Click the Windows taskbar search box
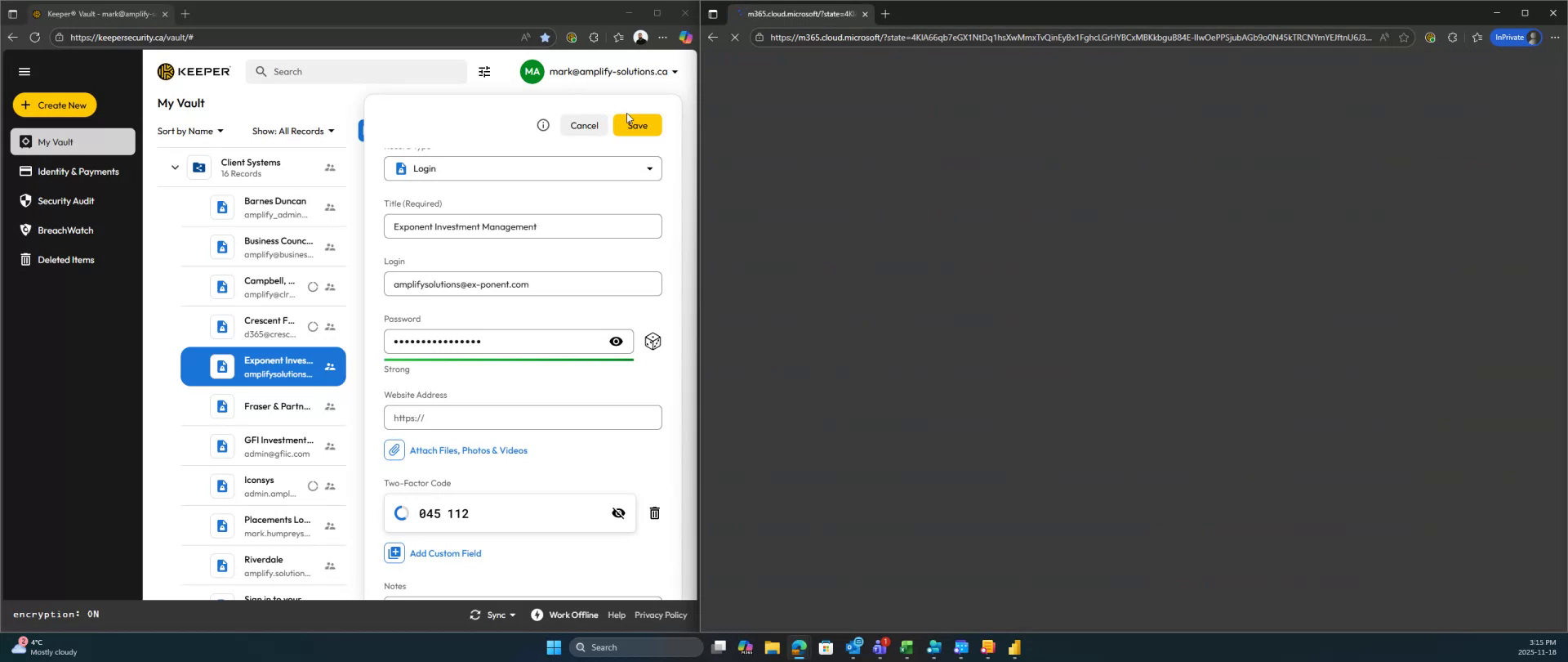 636,647
